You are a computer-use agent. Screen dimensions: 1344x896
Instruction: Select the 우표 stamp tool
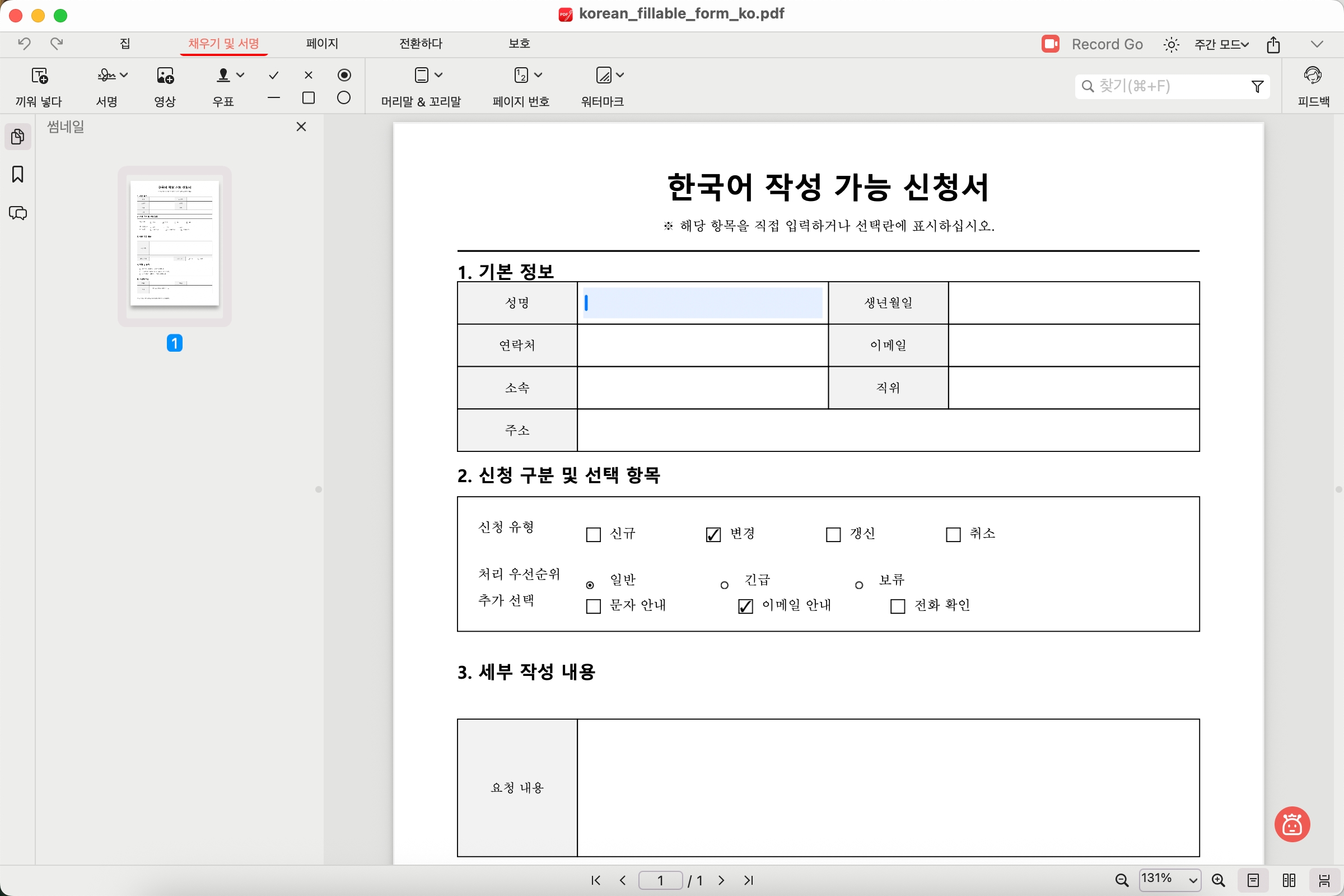tap(223, 86)
